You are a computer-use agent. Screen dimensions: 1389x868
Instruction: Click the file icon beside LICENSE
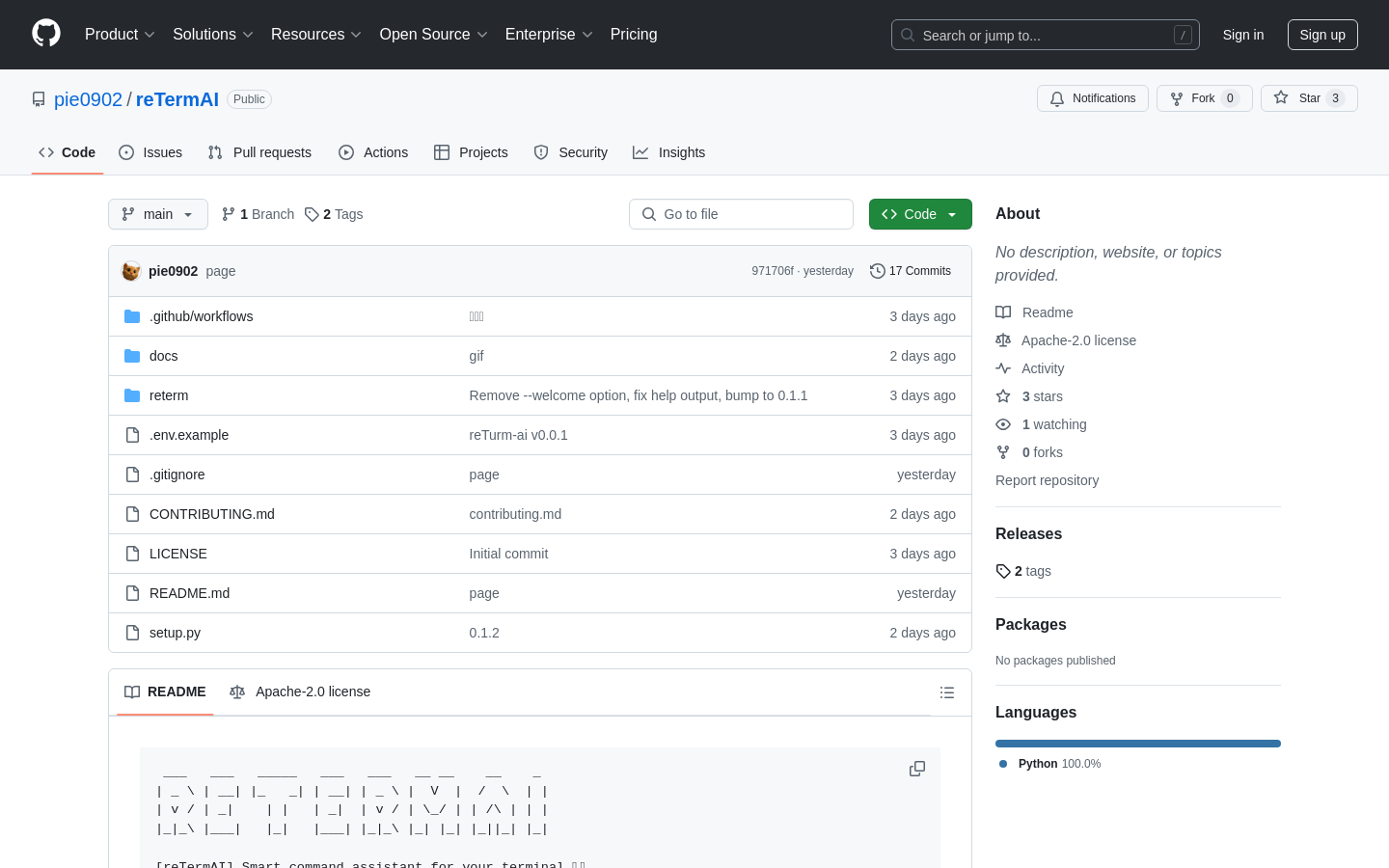coord(132,554)
